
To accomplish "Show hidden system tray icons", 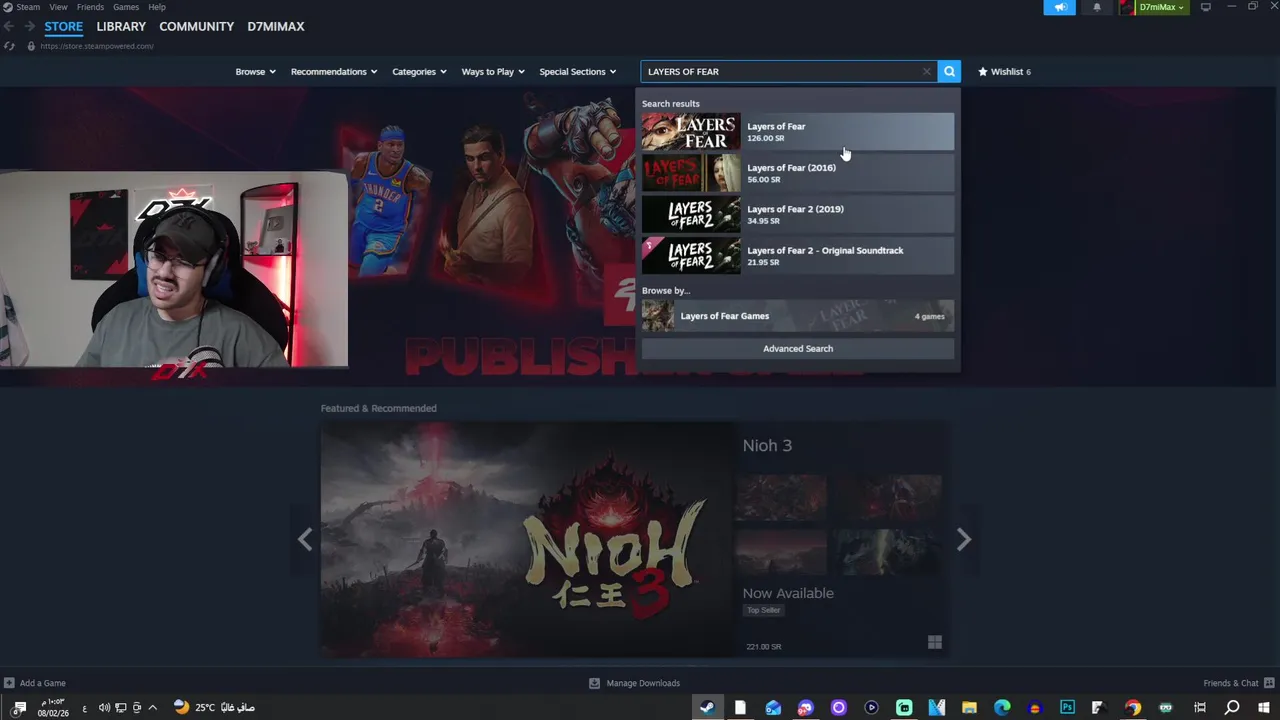I will [x=152, y=707].
